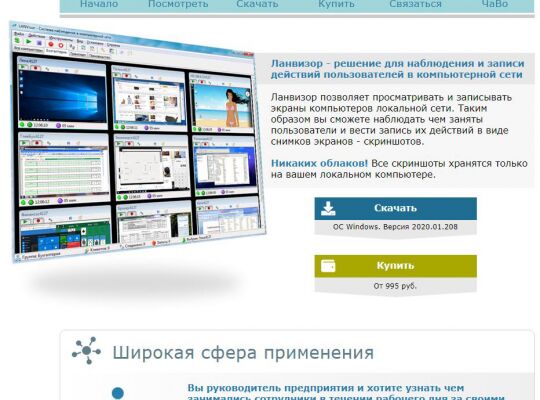Click the green play icon in screenshot toolbar
540x400 pixels.
29,41
